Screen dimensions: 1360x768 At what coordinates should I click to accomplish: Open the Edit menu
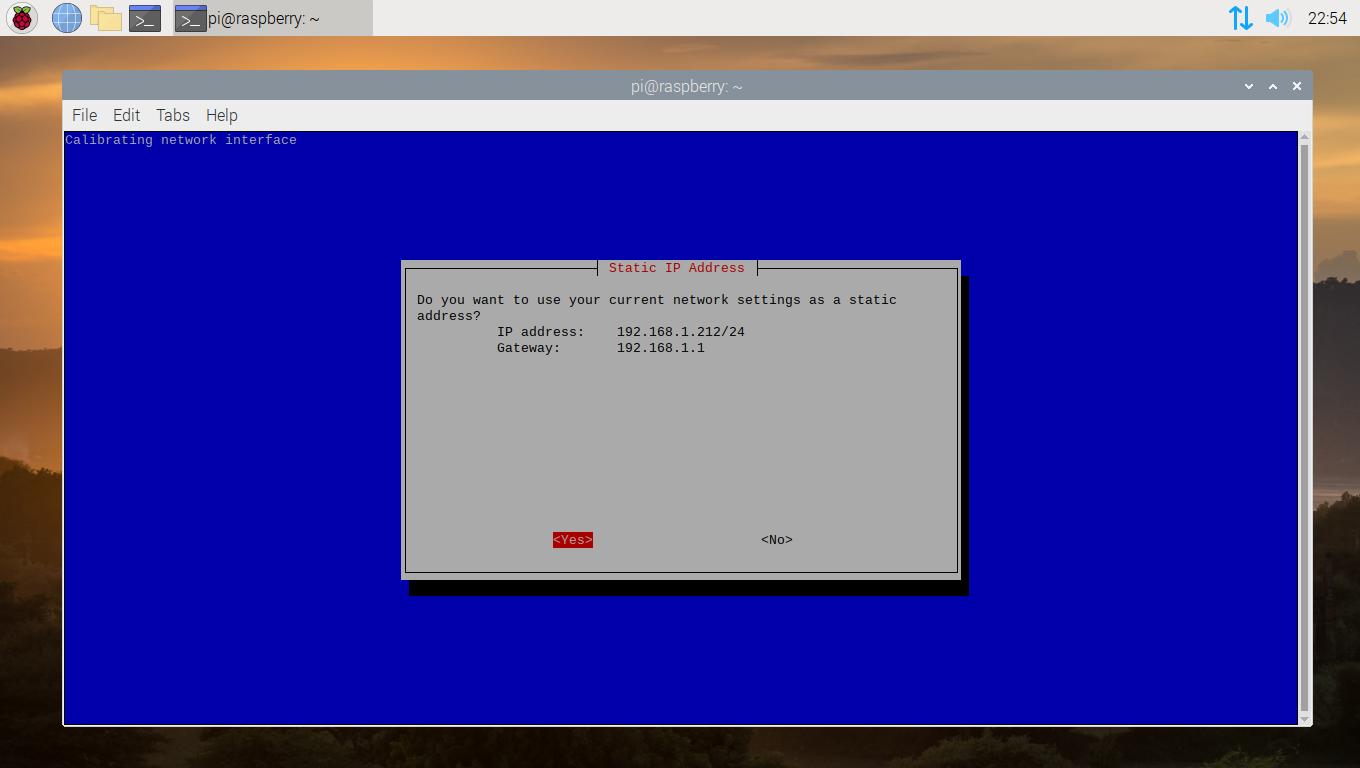[x=126, y=115]
